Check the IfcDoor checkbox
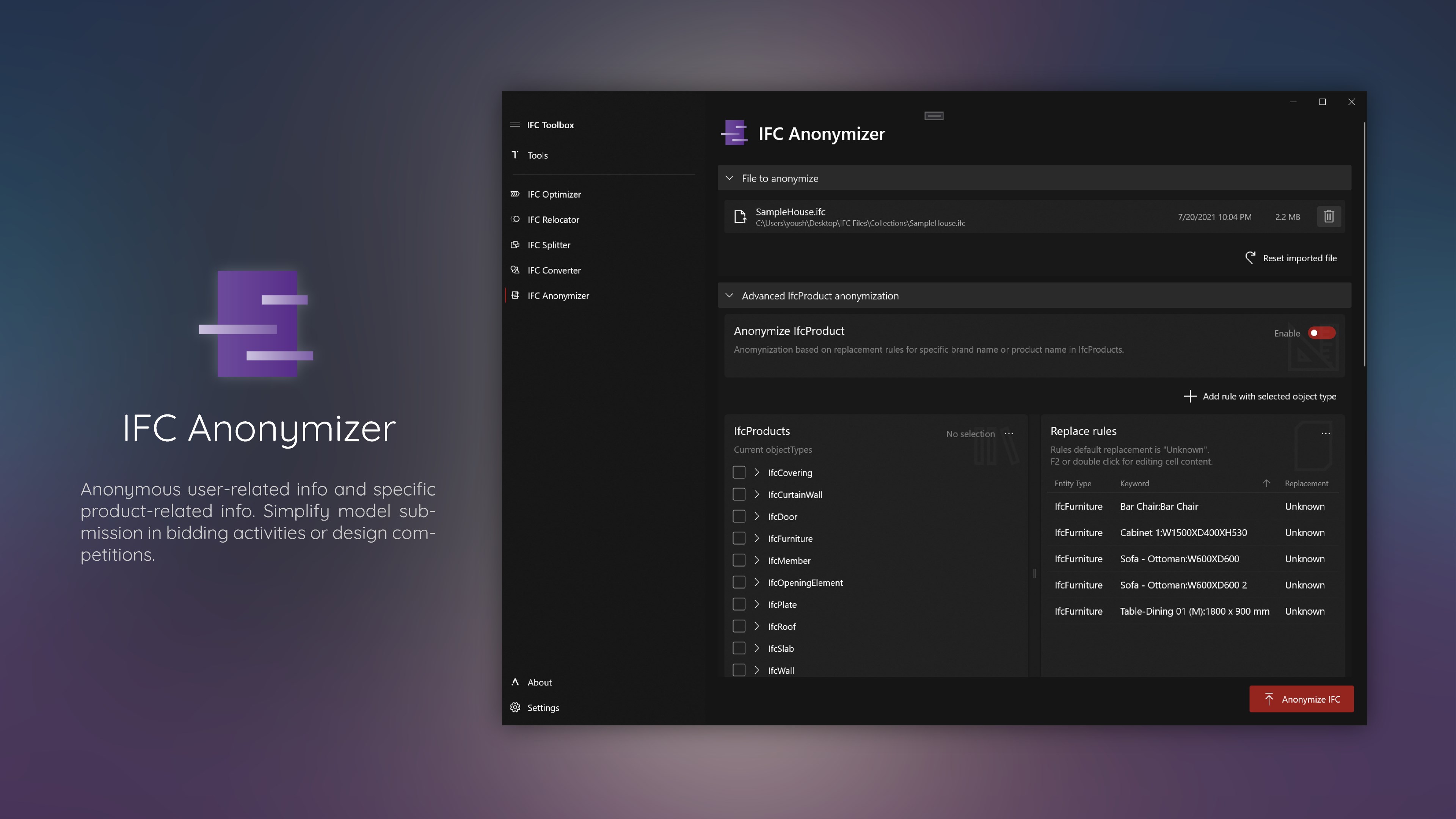Image resolution: width=1456 pixels, height=819 pixels. 739,516
